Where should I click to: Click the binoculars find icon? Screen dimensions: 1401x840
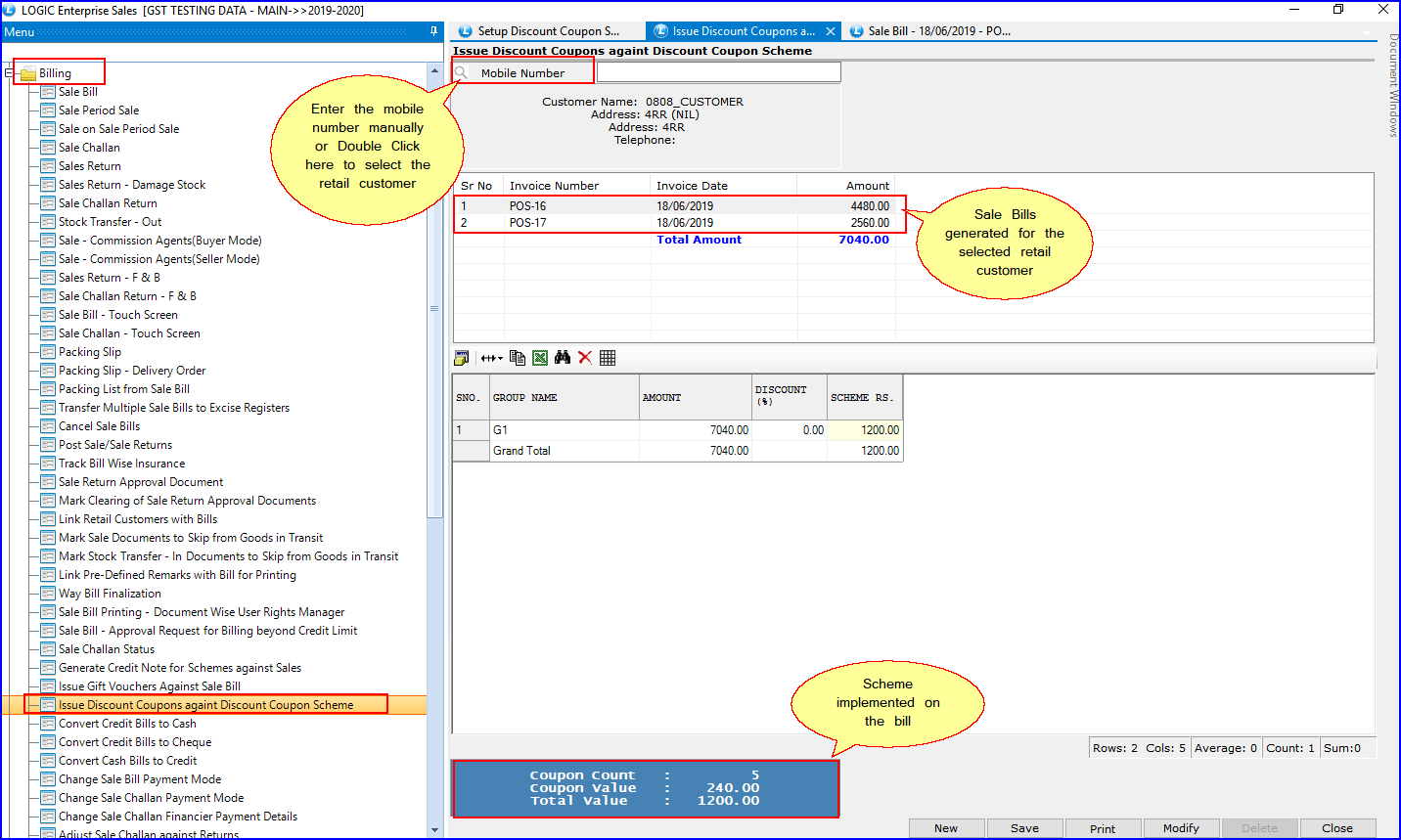563,358
